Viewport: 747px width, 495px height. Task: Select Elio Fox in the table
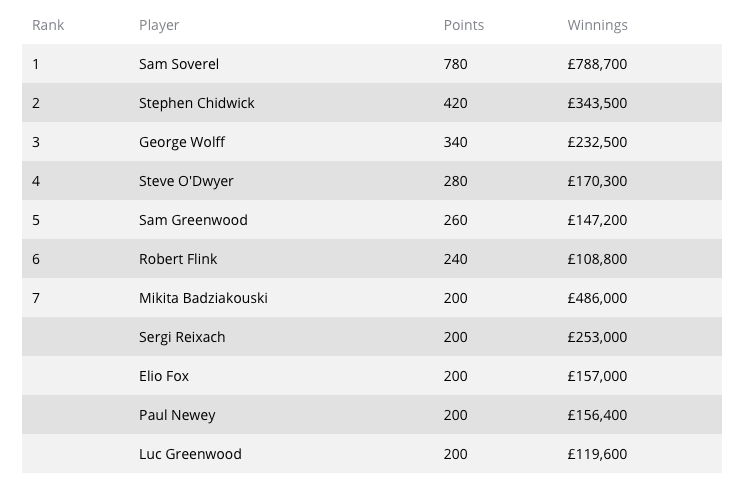[164, 376]
